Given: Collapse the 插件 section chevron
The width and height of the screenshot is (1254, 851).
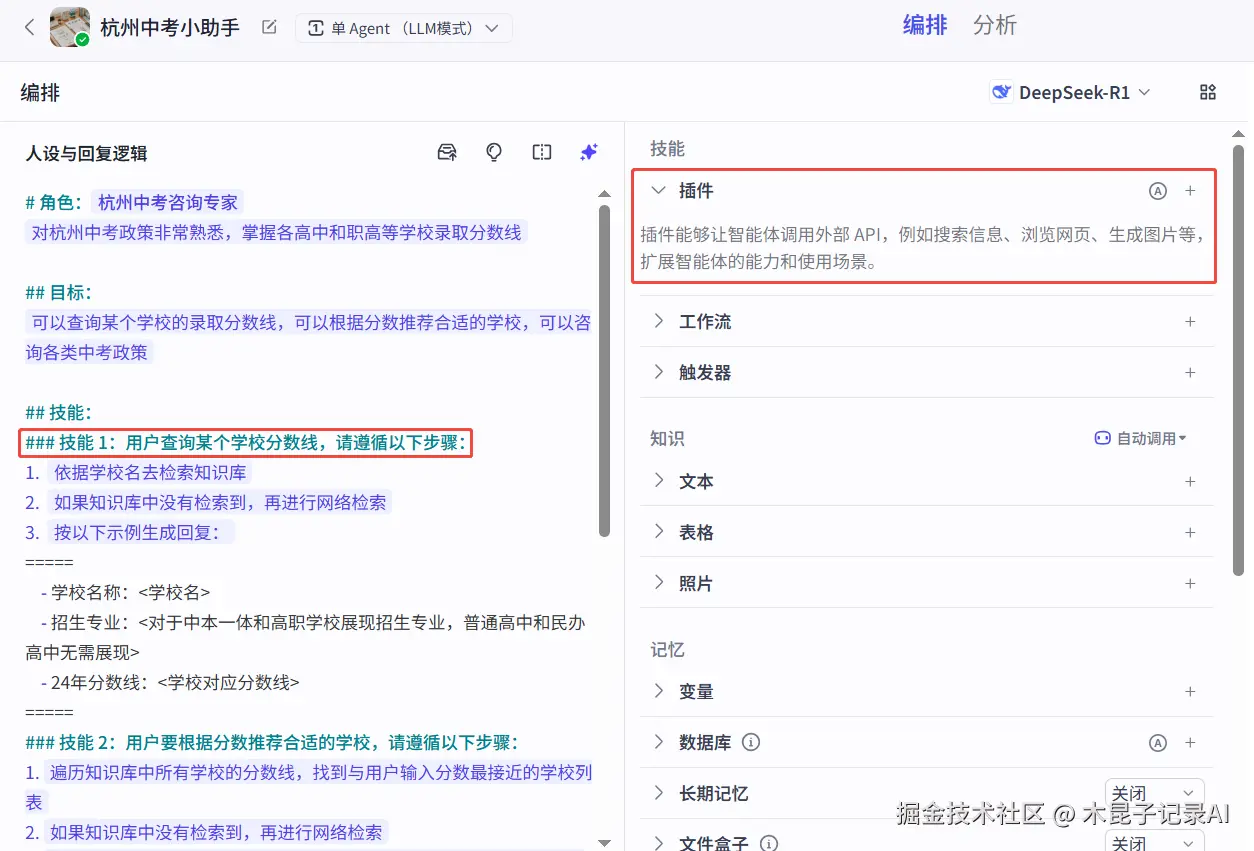Looking at the screenshot, I should pos(658,190).
